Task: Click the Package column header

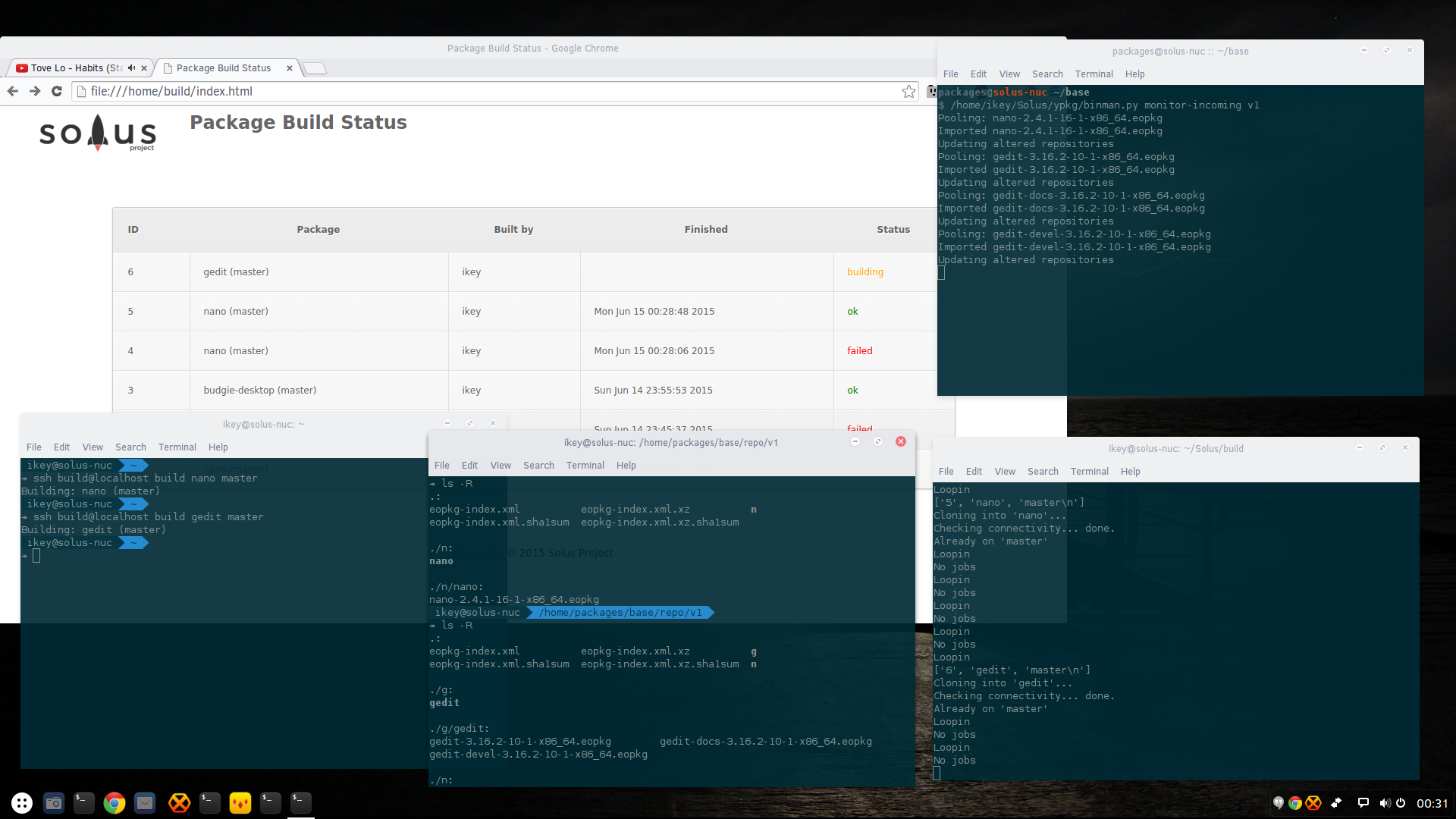Action: (x=318, y=229)
